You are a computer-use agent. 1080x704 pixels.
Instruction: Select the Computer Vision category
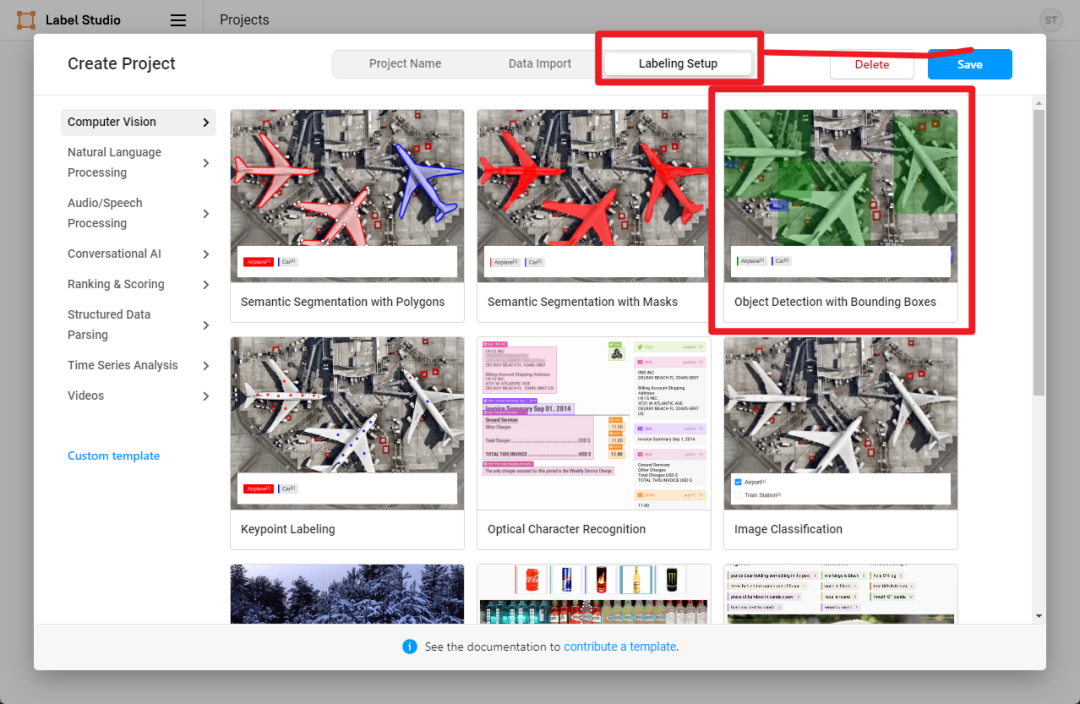tap(138, 122)
